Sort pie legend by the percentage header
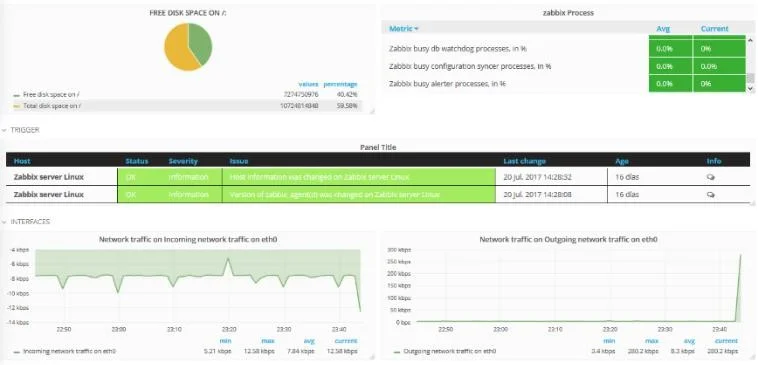Image resolution: width=758 pixels, height=365 pixels. 340,84
